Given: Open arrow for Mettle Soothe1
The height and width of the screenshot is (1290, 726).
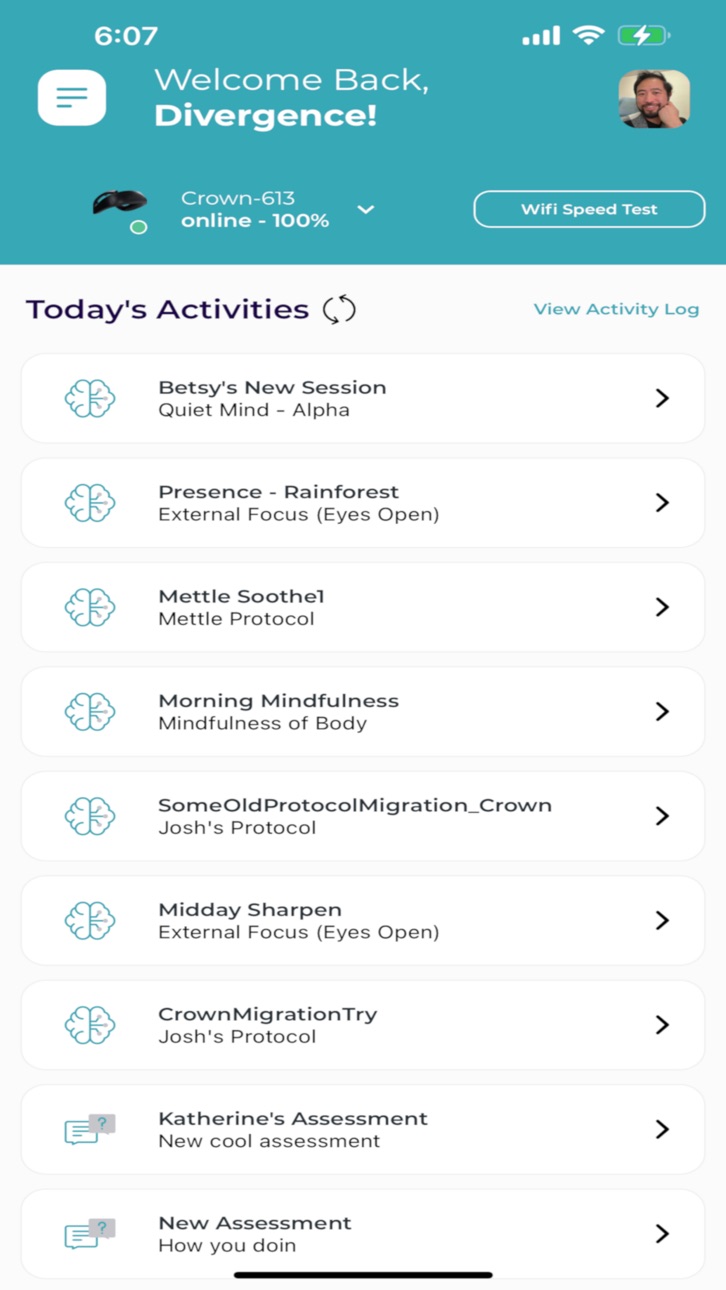Looking at the screenshot, I should (x=662, y=607).
